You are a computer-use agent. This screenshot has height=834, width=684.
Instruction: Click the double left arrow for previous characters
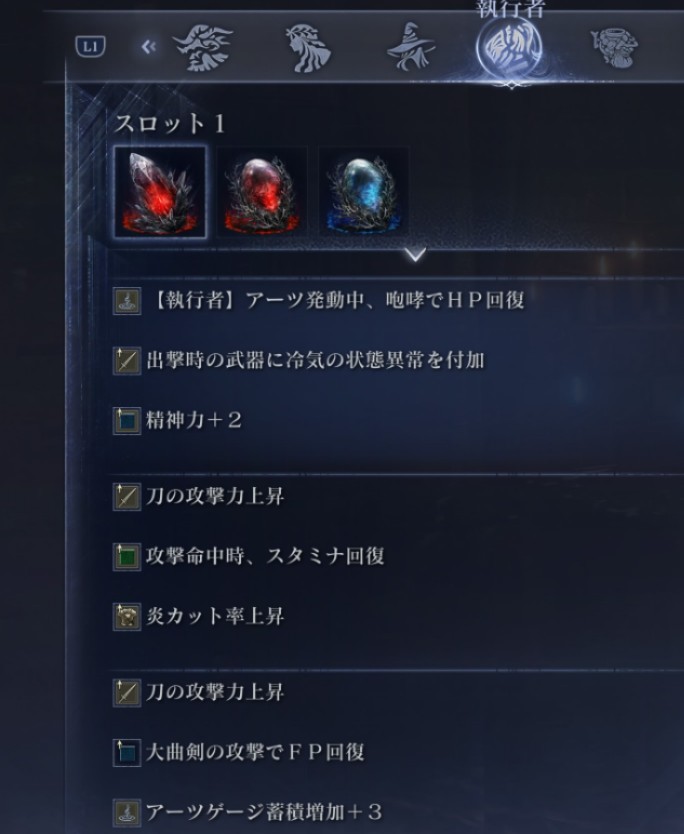pos(148,47)
